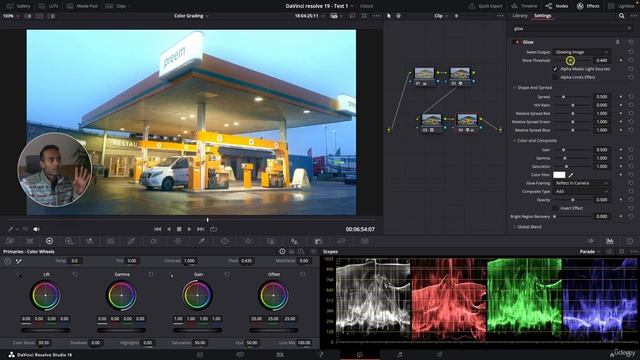Select the hand pan tool in node editor
The width and height of the screenshot is (640, 360).
398,16
